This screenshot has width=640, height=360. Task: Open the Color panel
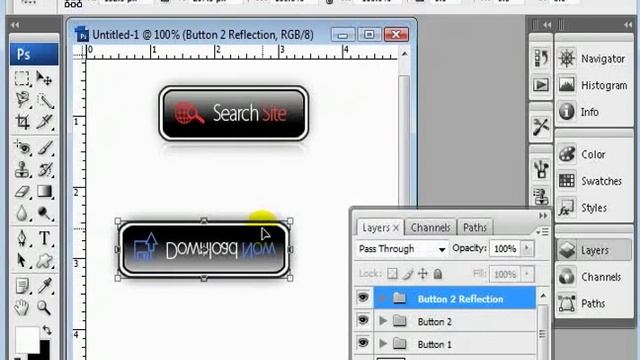tap(593, 155)
